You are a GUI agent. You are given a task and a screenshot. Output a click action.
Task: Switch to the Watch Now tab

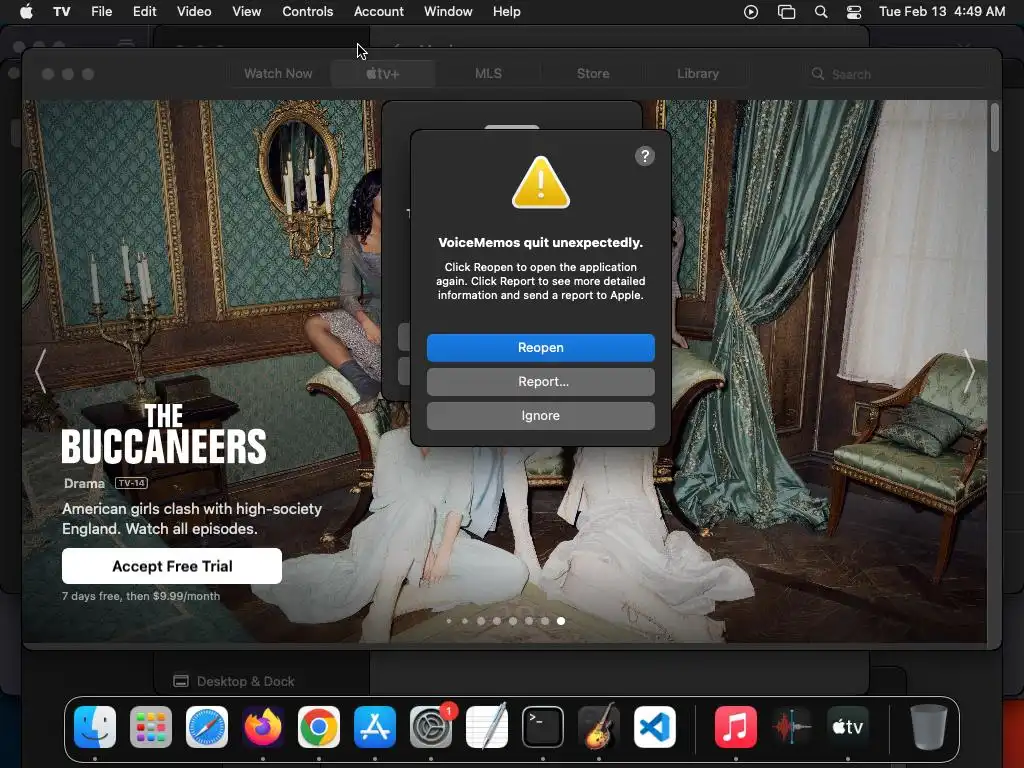click(x=278, y=74)
